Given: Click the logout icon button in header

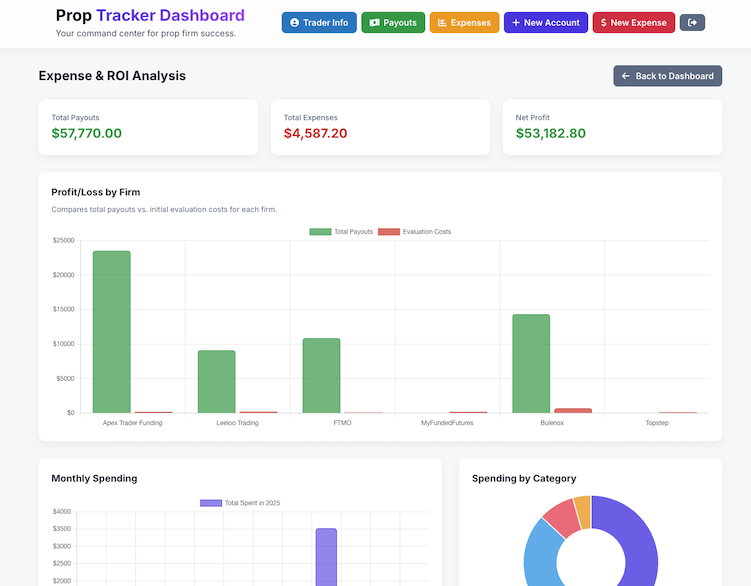Looking at the screenshot, I should (x=692, y=23).
